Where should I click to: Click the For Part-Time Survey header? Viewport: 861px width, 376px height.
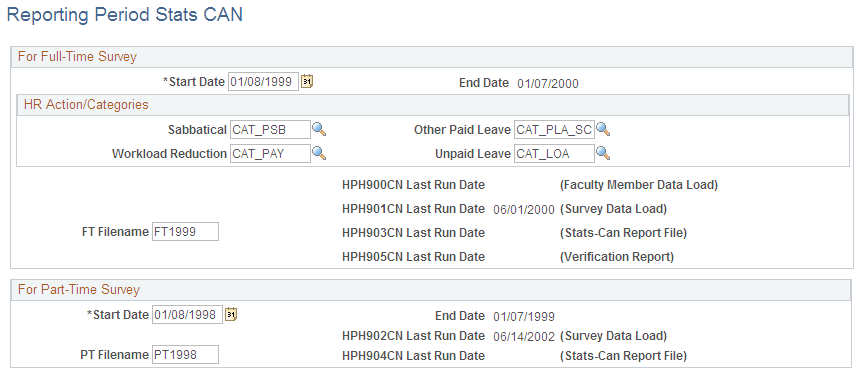pyautogui.click(x=79, y=289)
